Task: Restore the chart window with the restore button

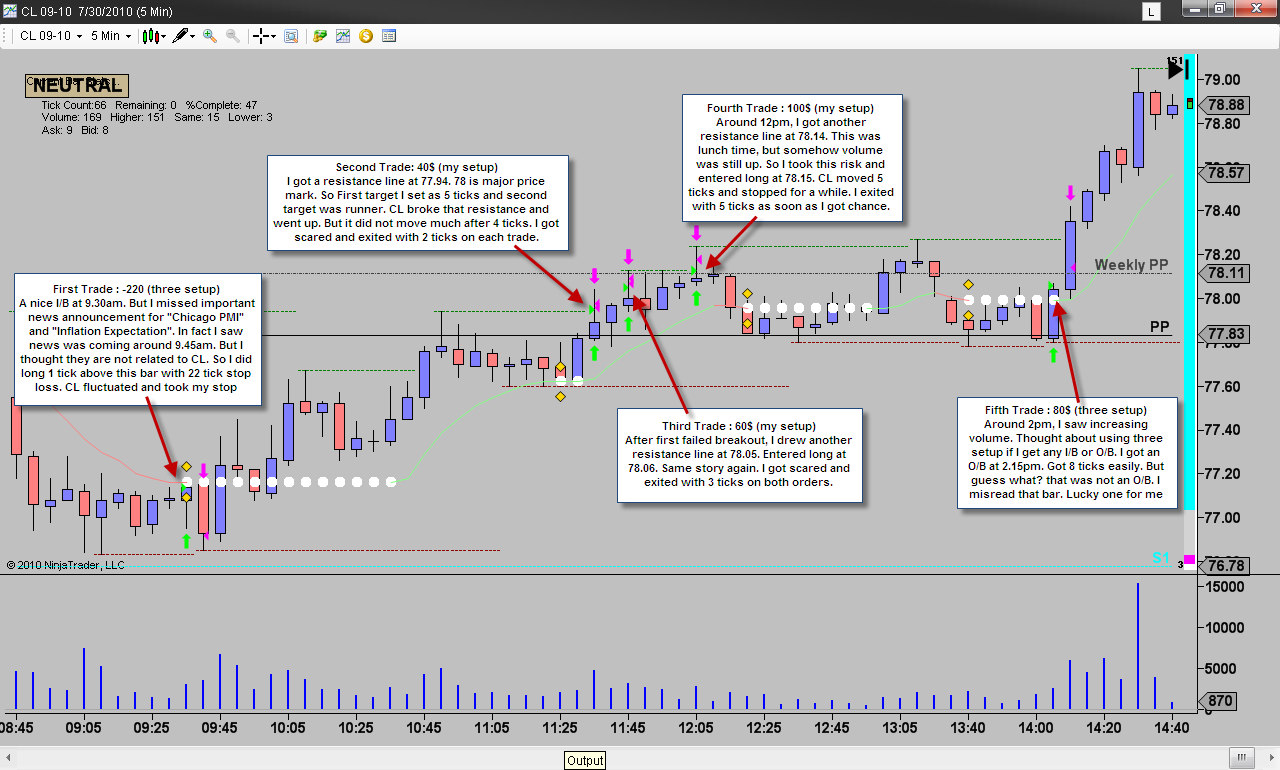Action: pos(1221,10)
